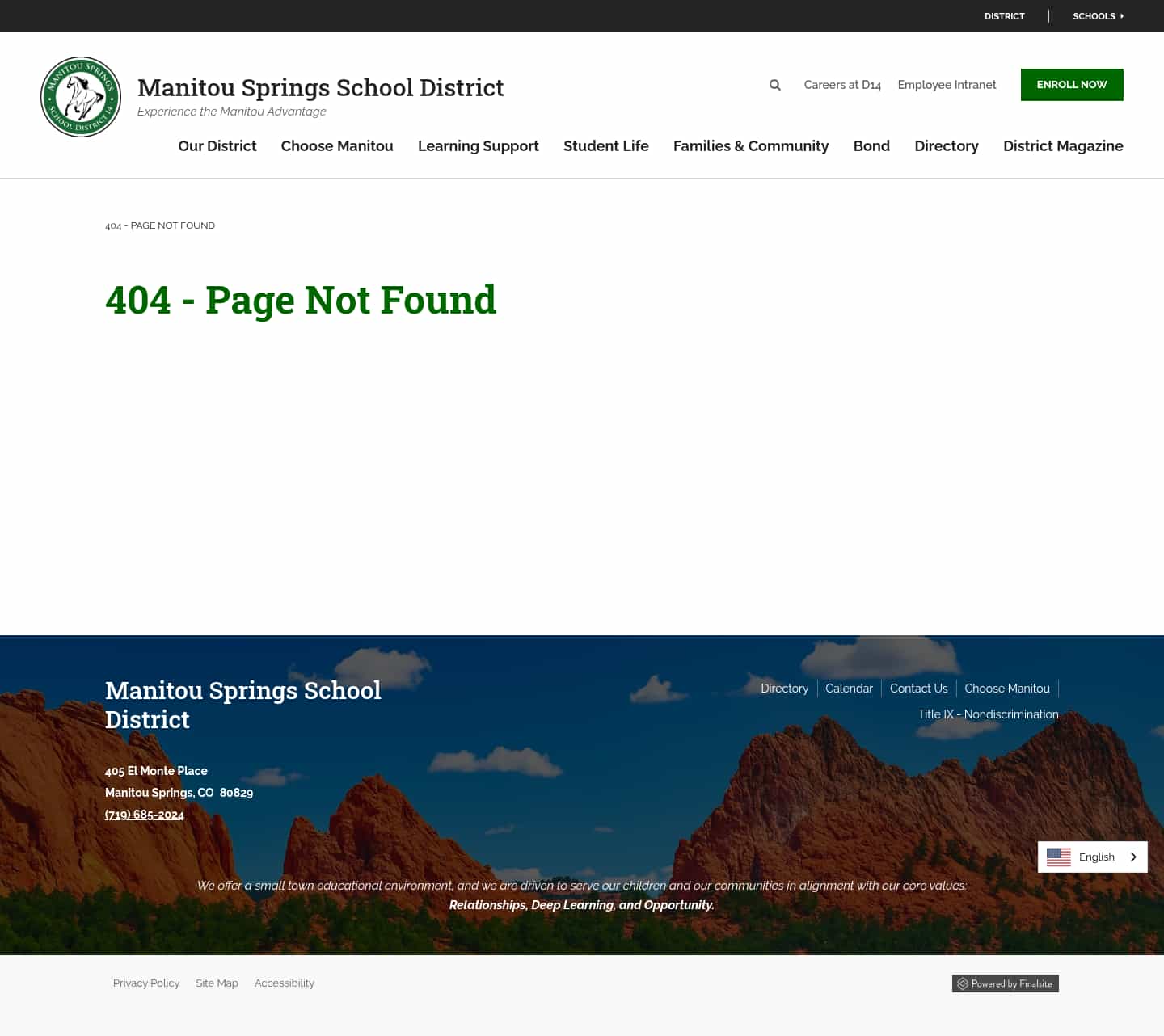Open the Employee Intranet link
The width and height of the screenshot is (1164, 1036).
click(947, 85)
